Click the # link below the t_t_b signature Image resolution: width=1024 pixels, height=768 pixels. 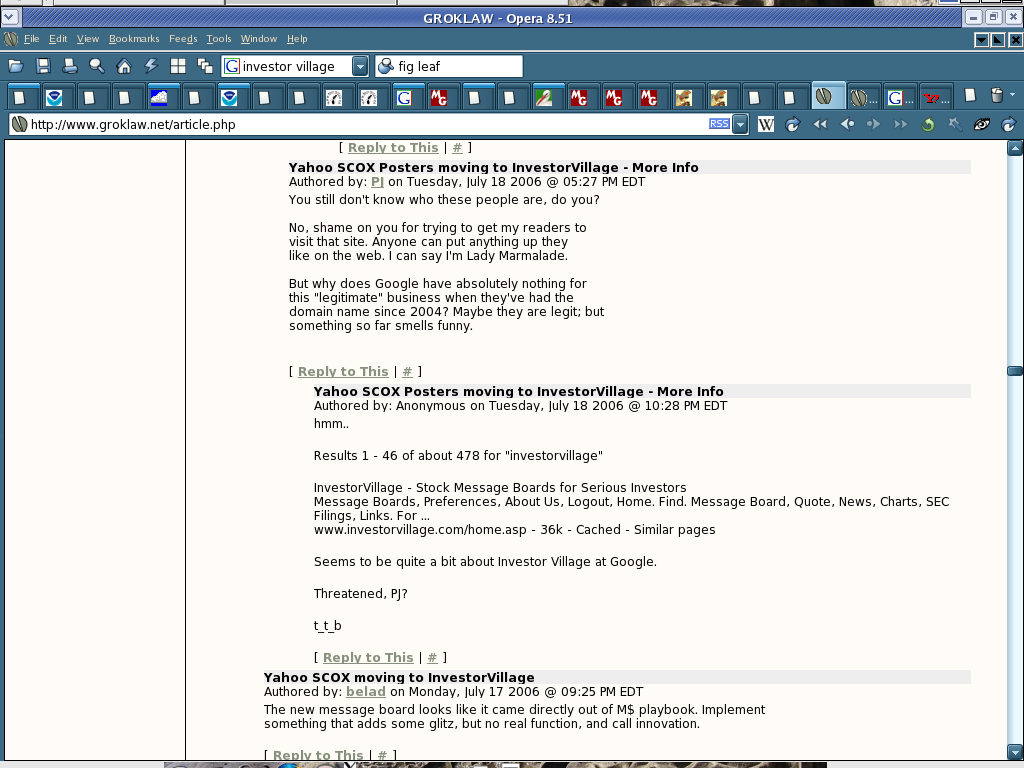click(x=432, y=658)
